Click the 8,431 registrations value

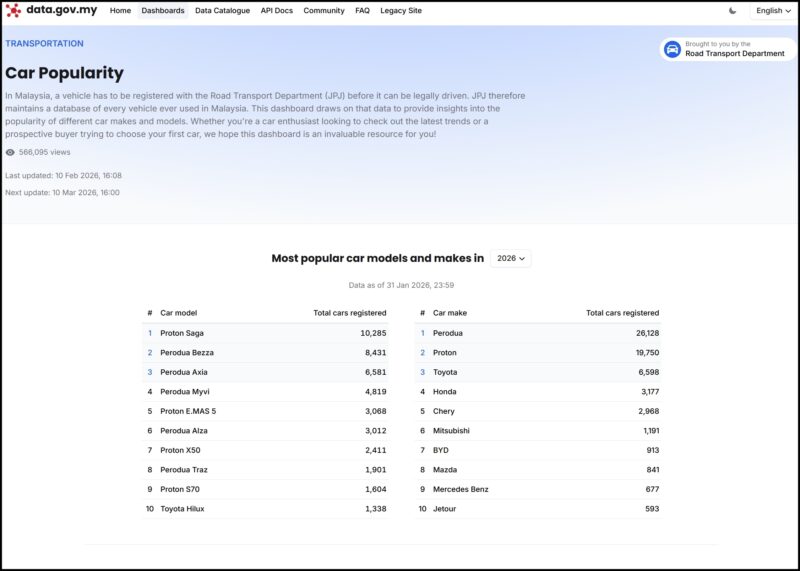tap(376, 353)
